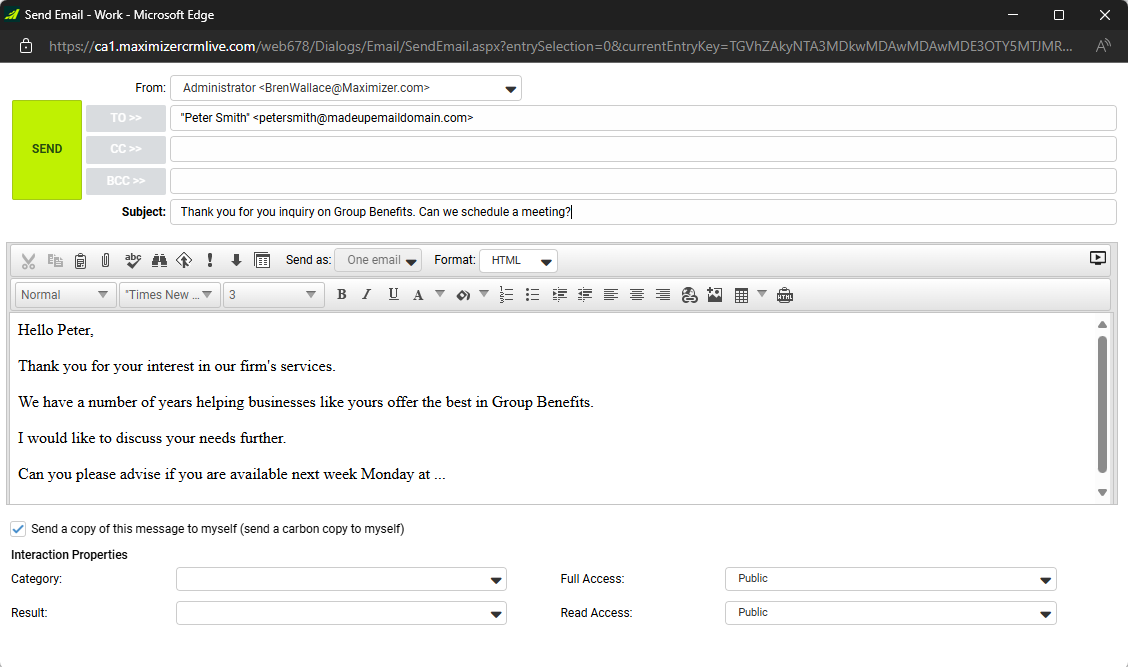This screenshot has width=1128, height=667.
Task: Click the message body scroll down arrow
Action: pyautogui.click(x=1102, y=493)
